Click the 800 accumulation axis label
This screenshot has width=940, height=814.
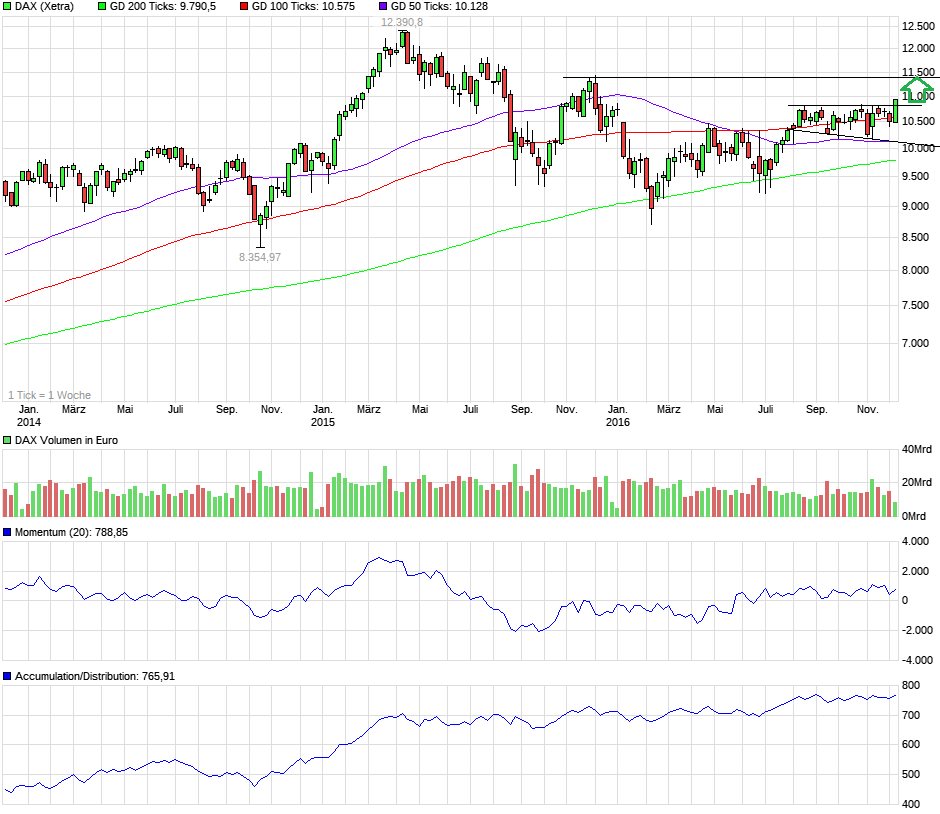coord(911,685)
